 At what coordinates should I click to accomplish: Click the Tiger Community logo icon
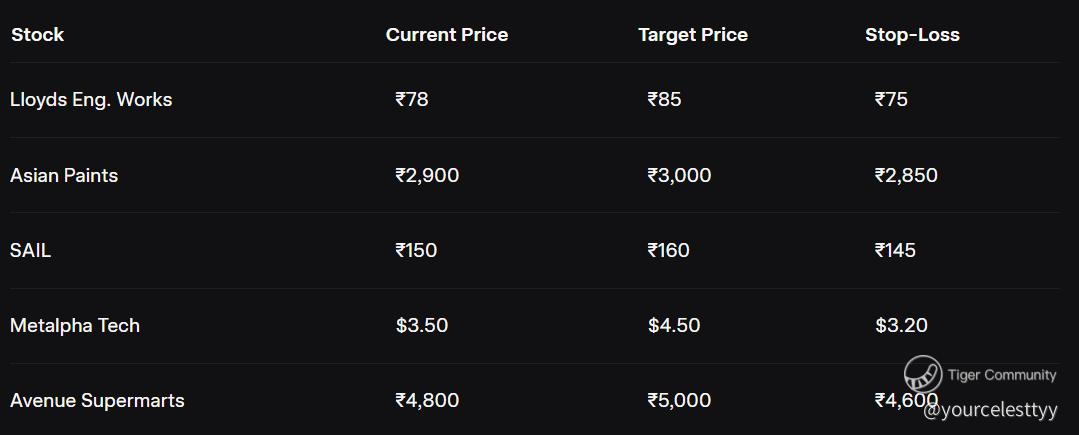pos(923,375)
